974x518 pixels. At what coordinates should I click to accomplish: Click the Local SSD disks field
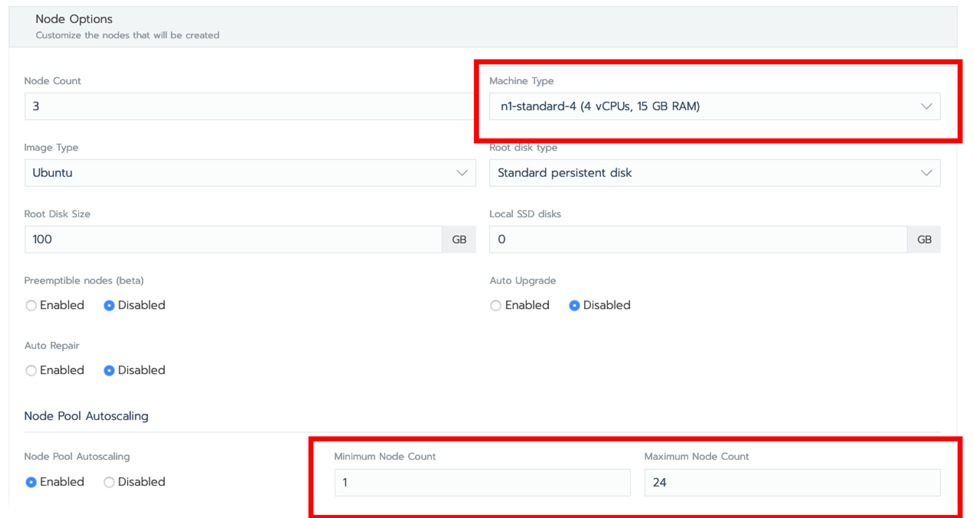coord(698,239)
